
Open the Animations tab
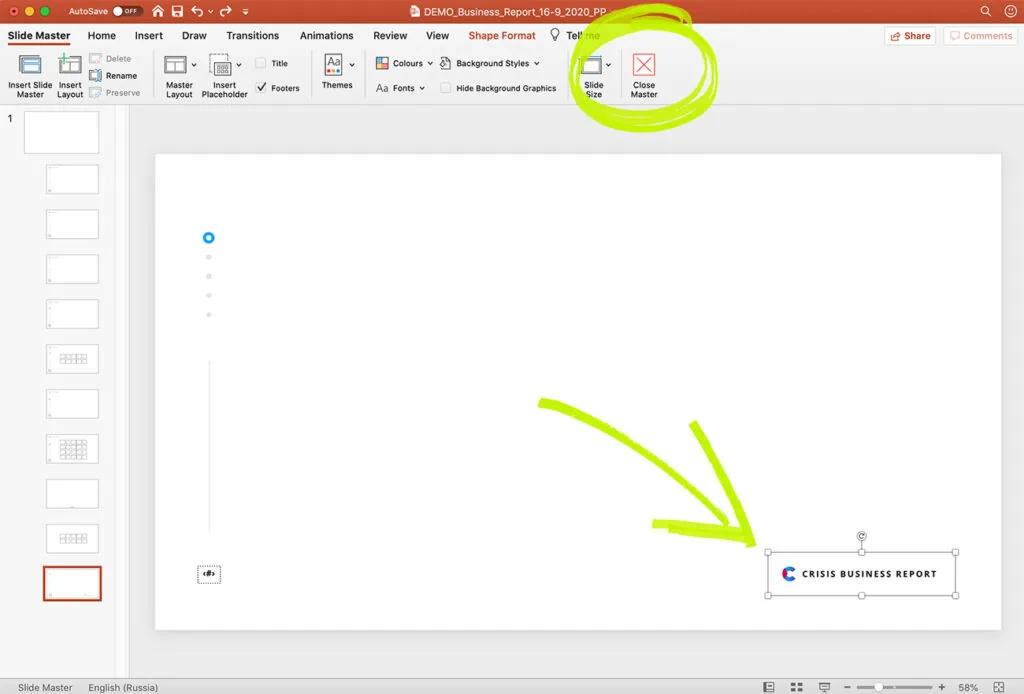tap(327, 35)
